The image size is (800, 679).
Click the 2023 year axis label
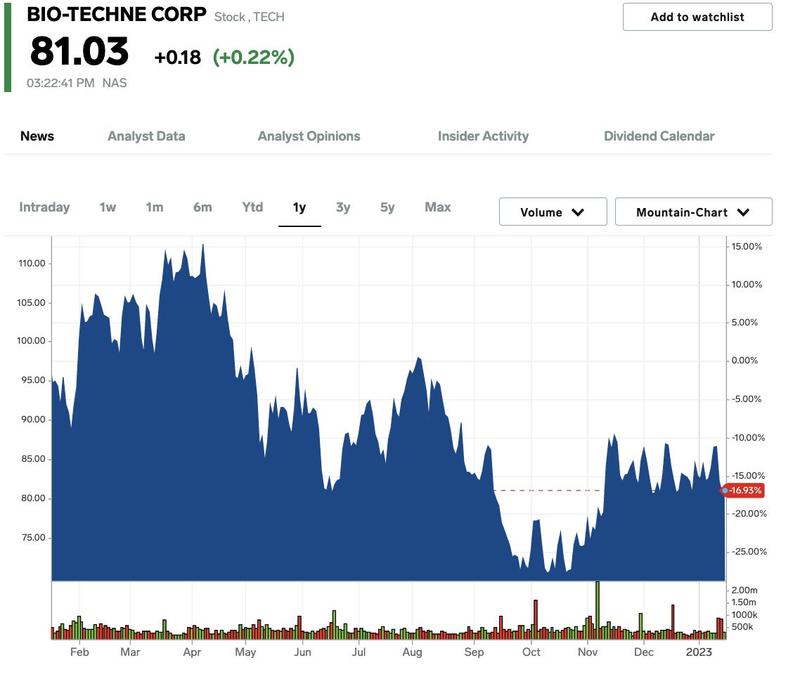(x=698, y=652)
